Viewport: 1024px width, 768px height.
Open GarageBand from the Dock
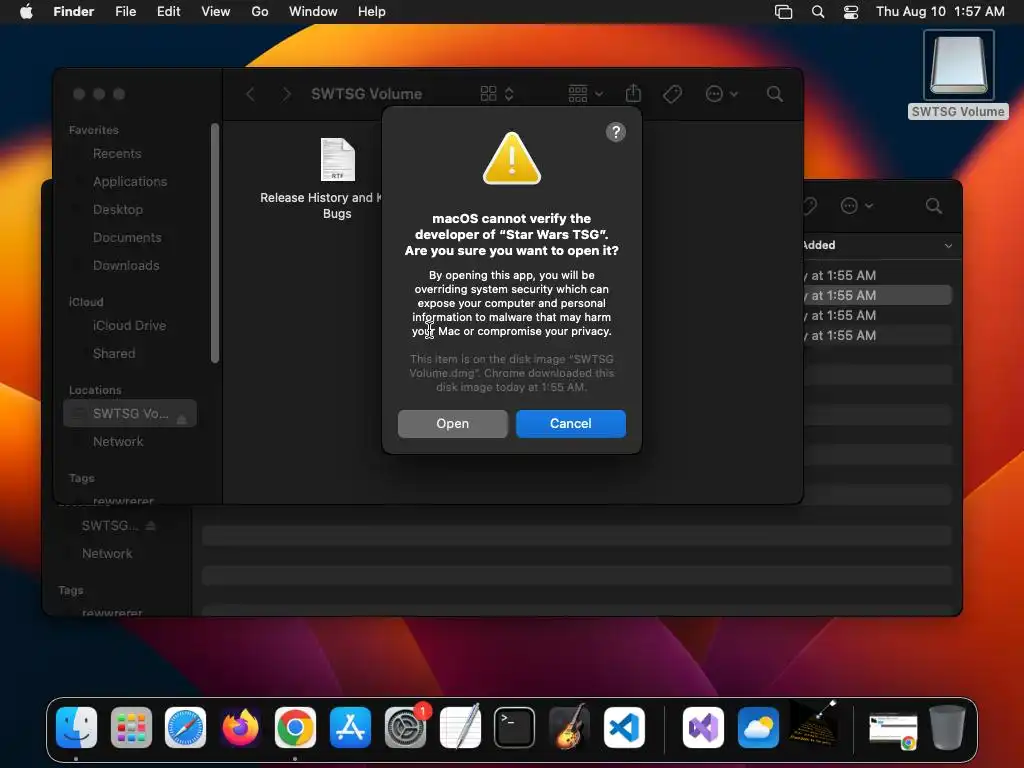[569, 728]
